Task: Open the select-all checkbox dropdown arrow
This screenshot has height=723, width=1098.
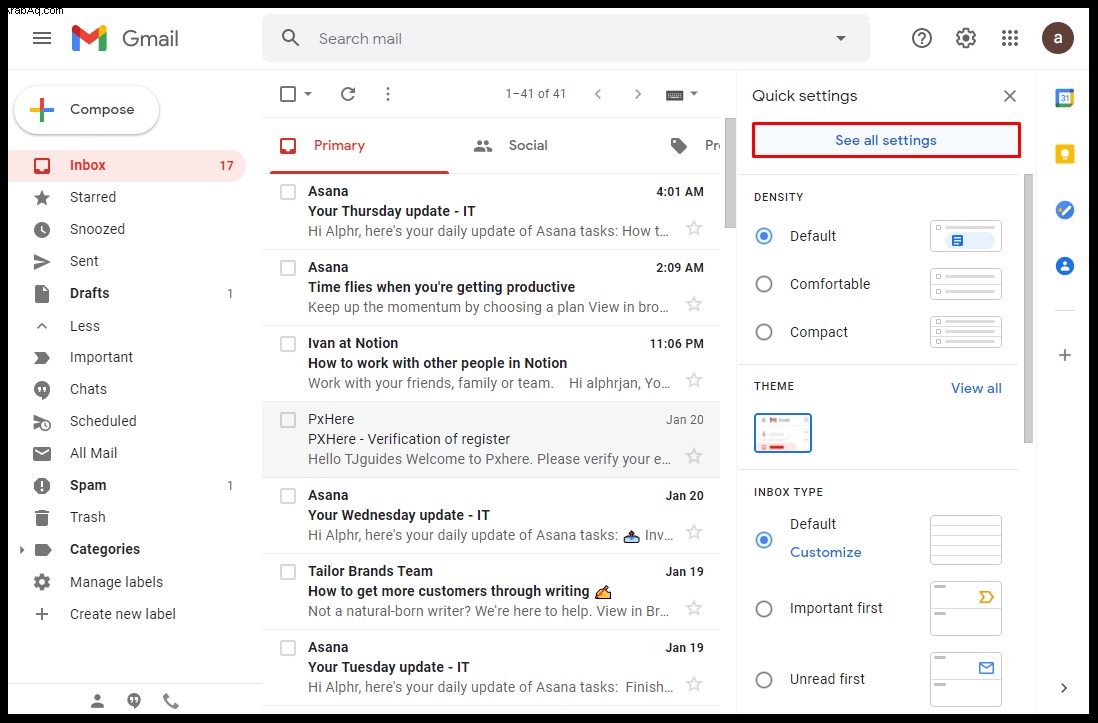Action: 308,94
